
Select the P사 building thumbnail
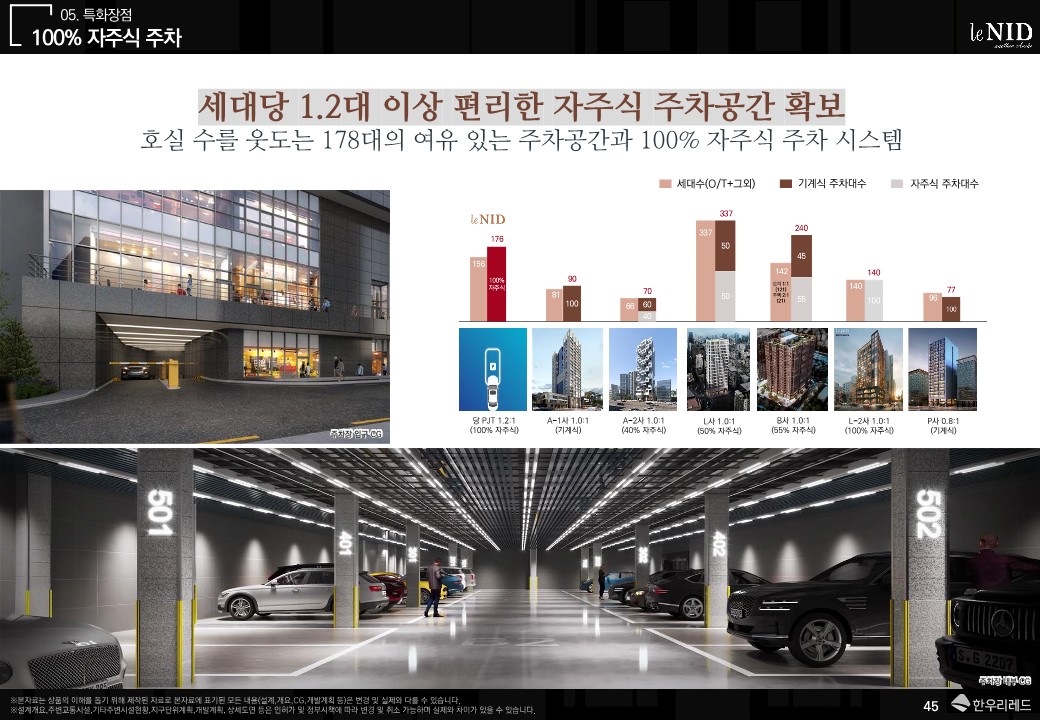point(942,369)
